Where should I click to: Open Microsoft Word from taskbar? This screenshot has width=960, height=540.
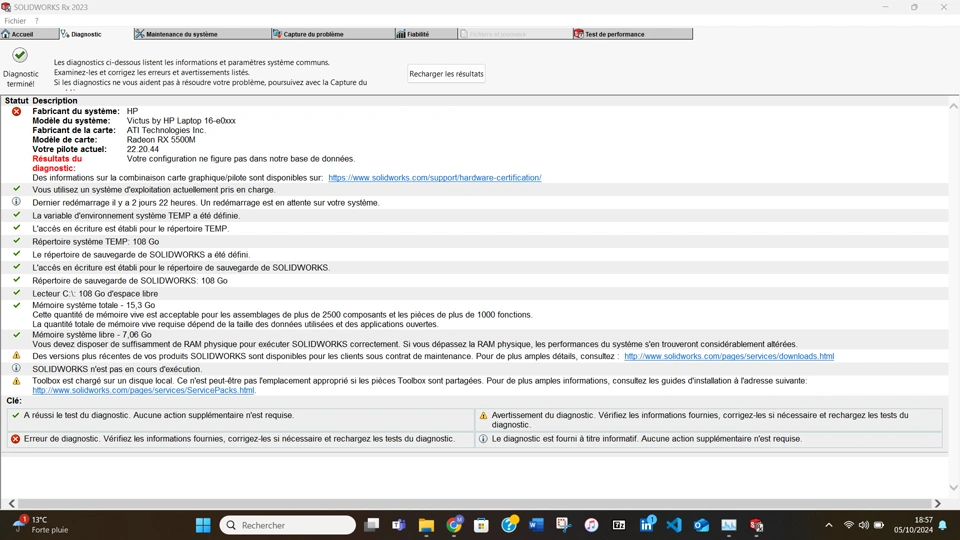(536, 525)
